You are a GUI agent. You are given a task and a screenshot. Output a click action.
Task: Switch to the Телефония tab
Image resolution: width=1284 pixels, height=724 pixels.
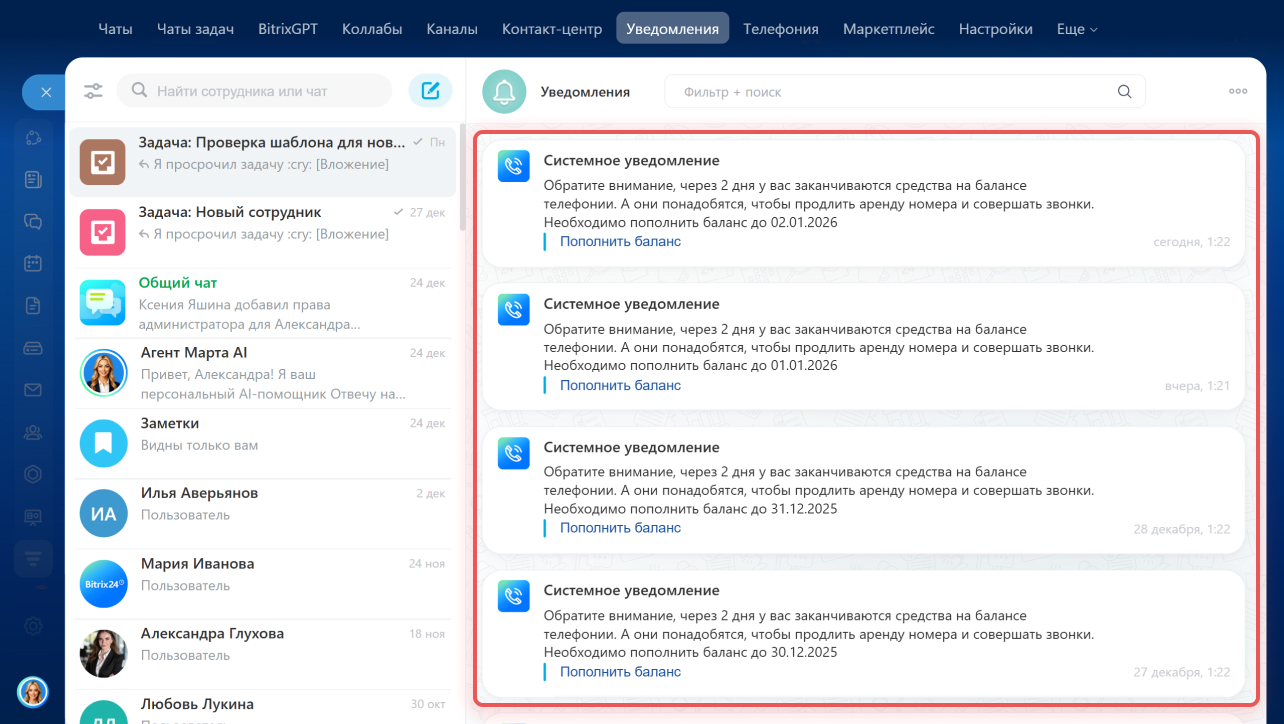click(780, 29)
